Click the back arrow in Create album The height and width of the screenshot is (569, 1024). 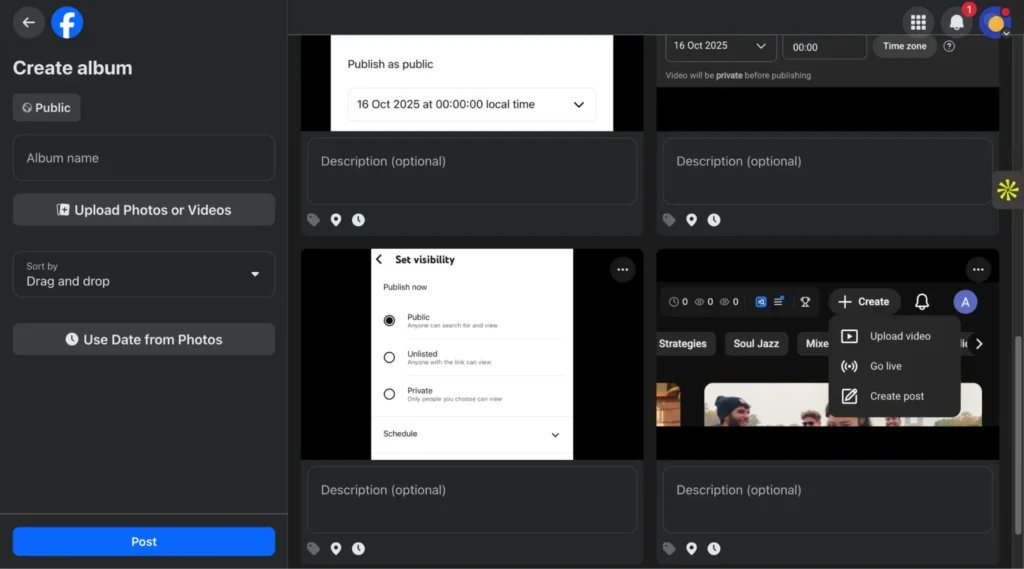[x=28, y=22]
